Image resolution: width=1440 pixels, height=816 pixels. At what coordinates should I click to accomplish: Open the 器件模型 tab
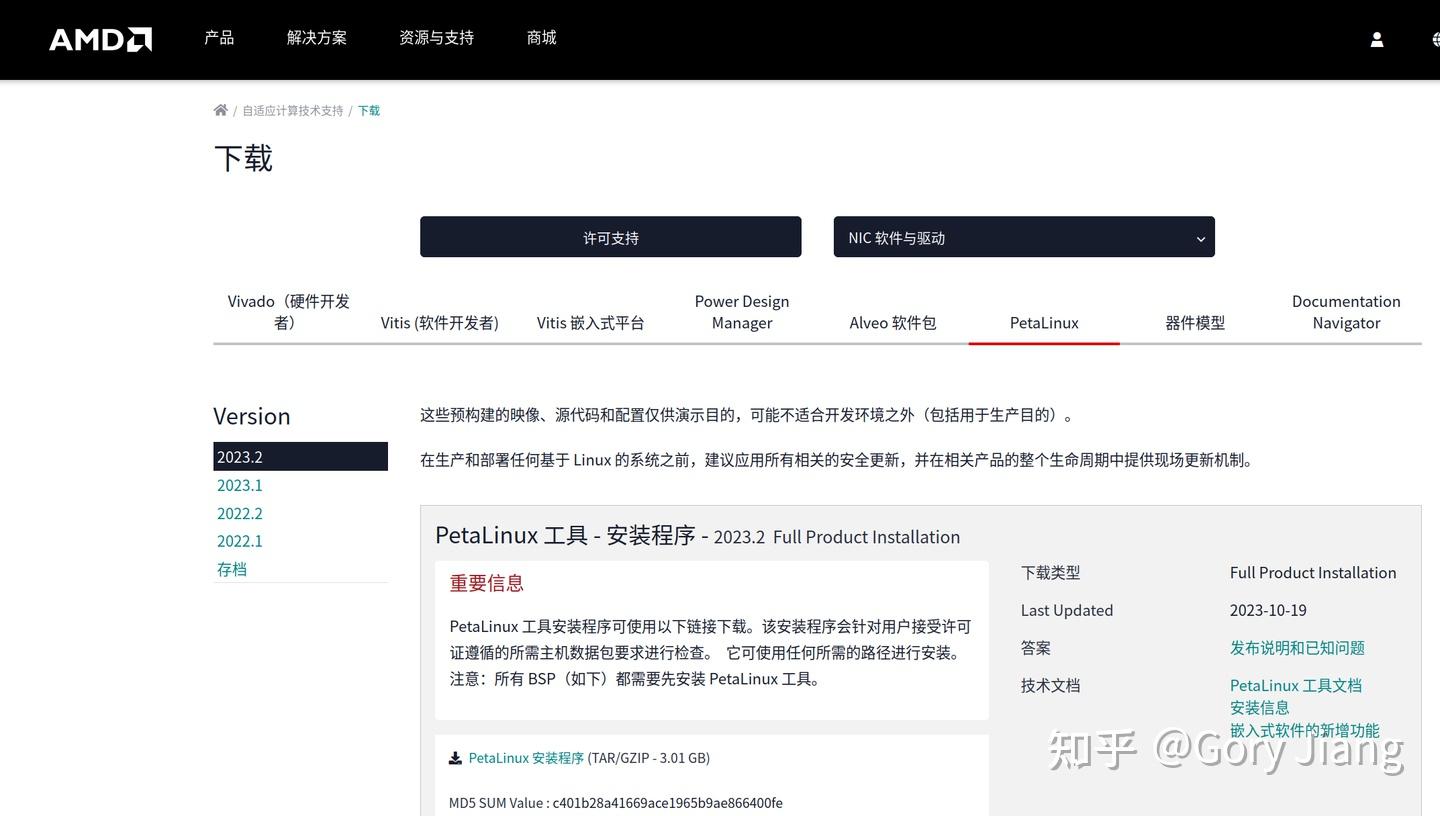(x=1196, y=322)
